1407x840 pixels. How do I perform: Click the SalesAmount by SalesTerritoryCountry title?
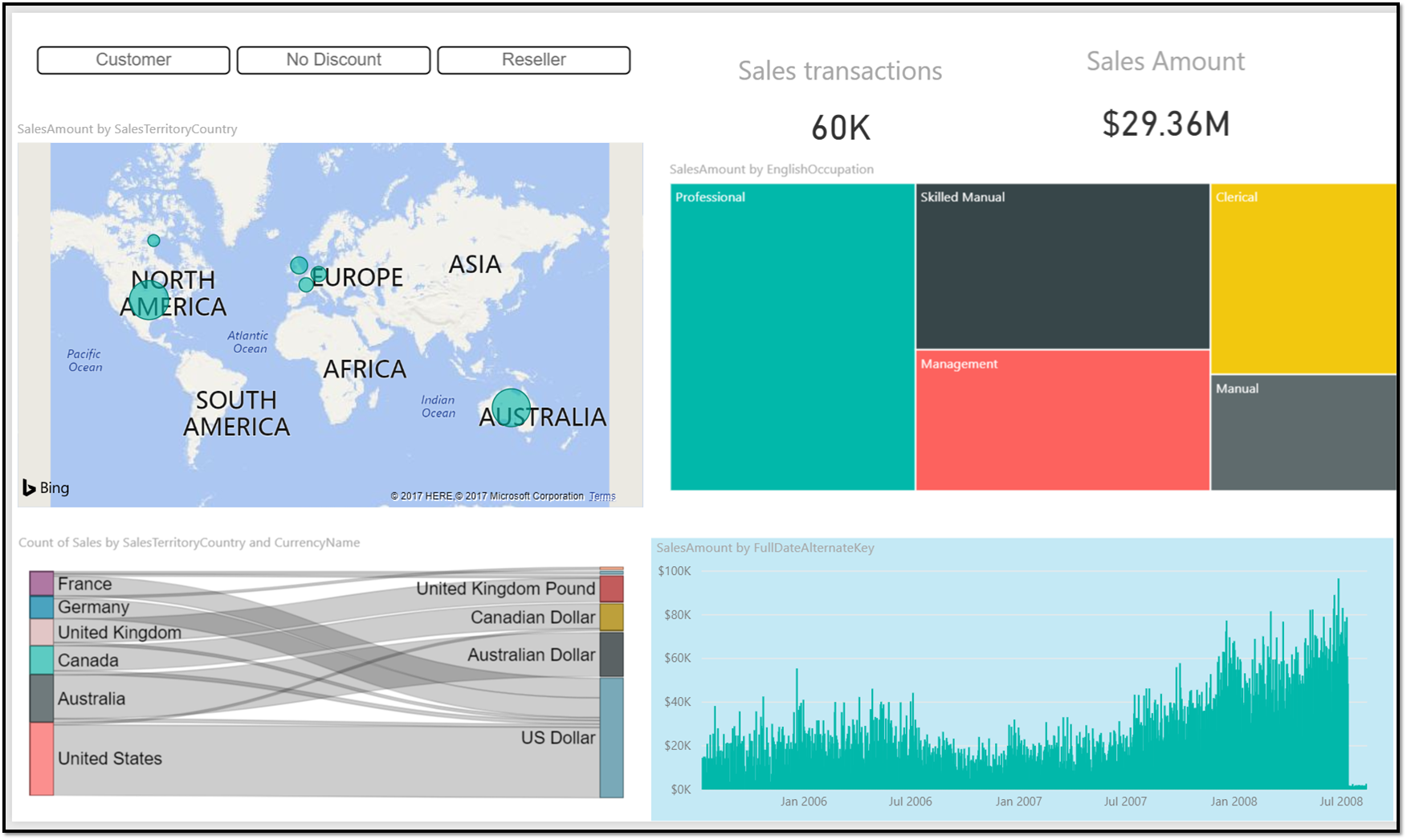point(127,128)
